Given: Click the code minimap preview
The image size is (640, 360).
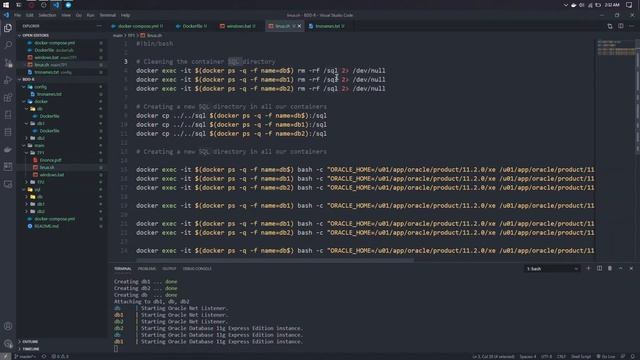Looking at the screenshot, I should (x=616, y=47).
